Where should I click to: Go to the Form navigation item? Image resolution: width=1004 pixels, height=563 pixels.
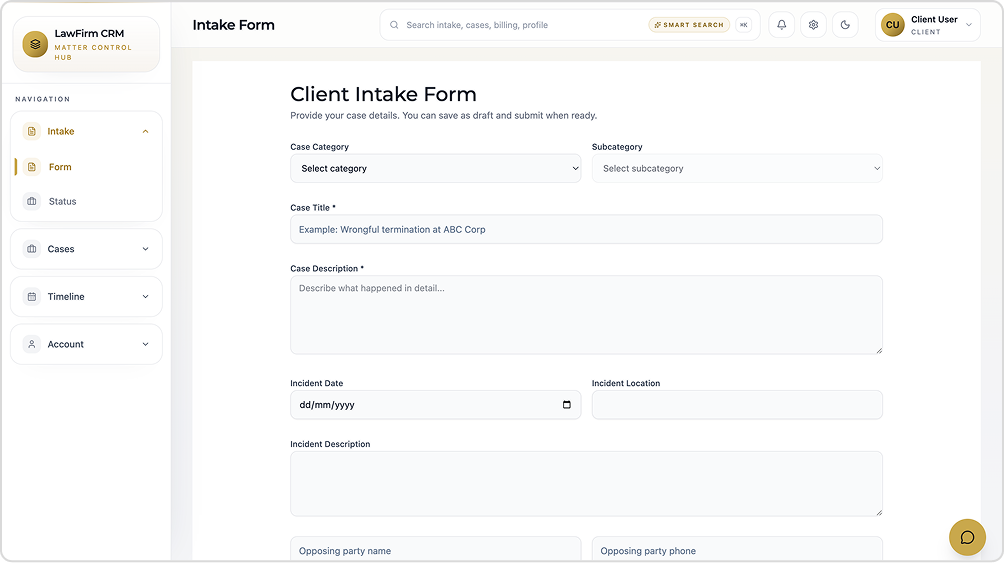[x=86, y=167]
